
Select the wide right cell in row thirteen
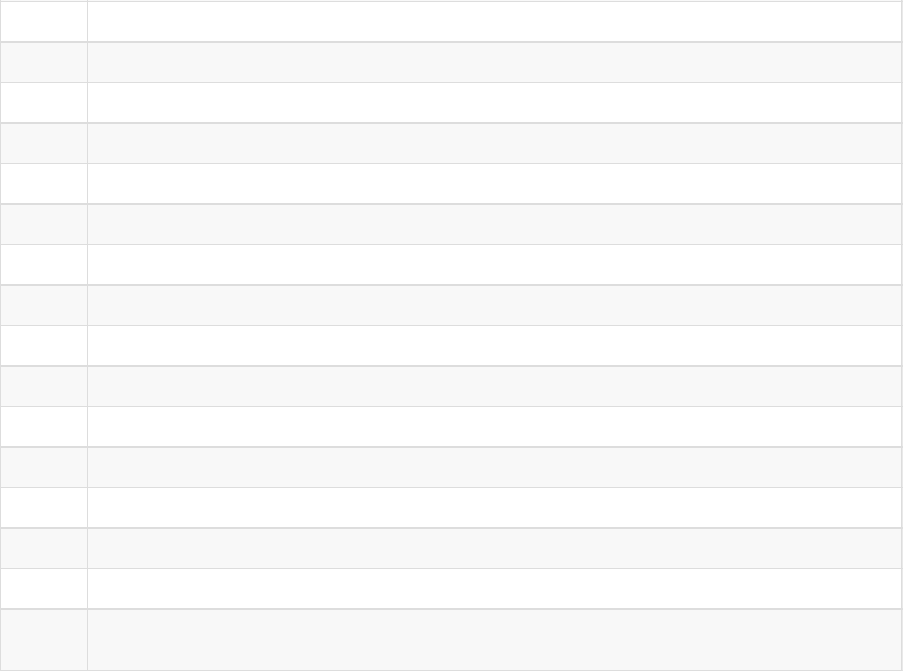[x=494, y=507]
